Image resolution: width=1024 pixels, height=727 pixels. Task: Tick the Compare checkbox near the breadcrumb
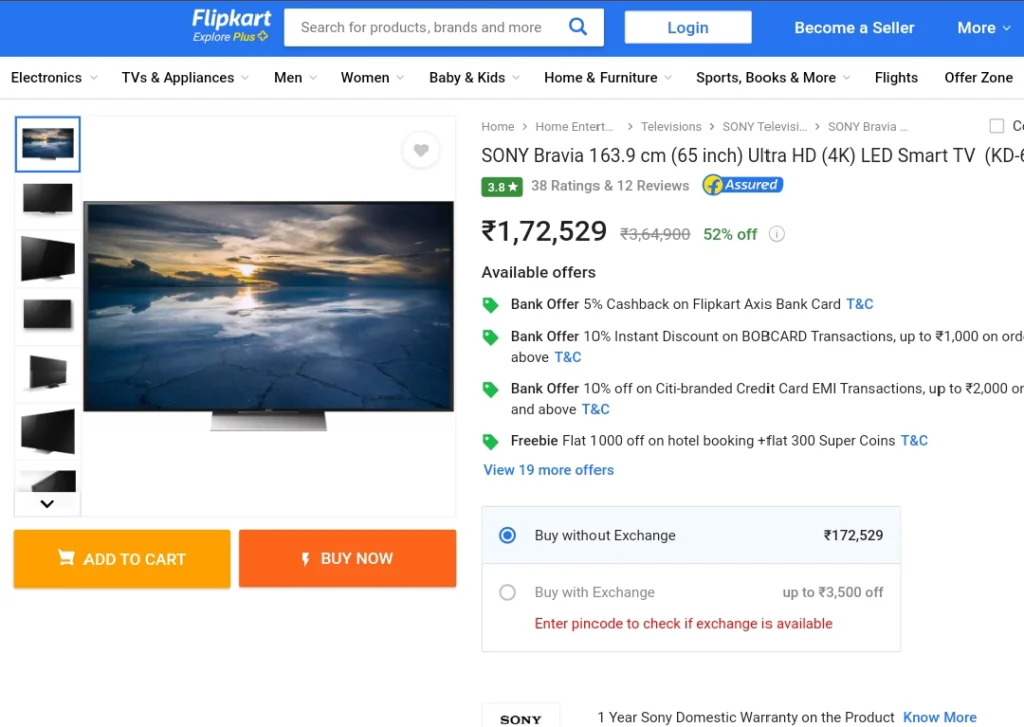997,126
